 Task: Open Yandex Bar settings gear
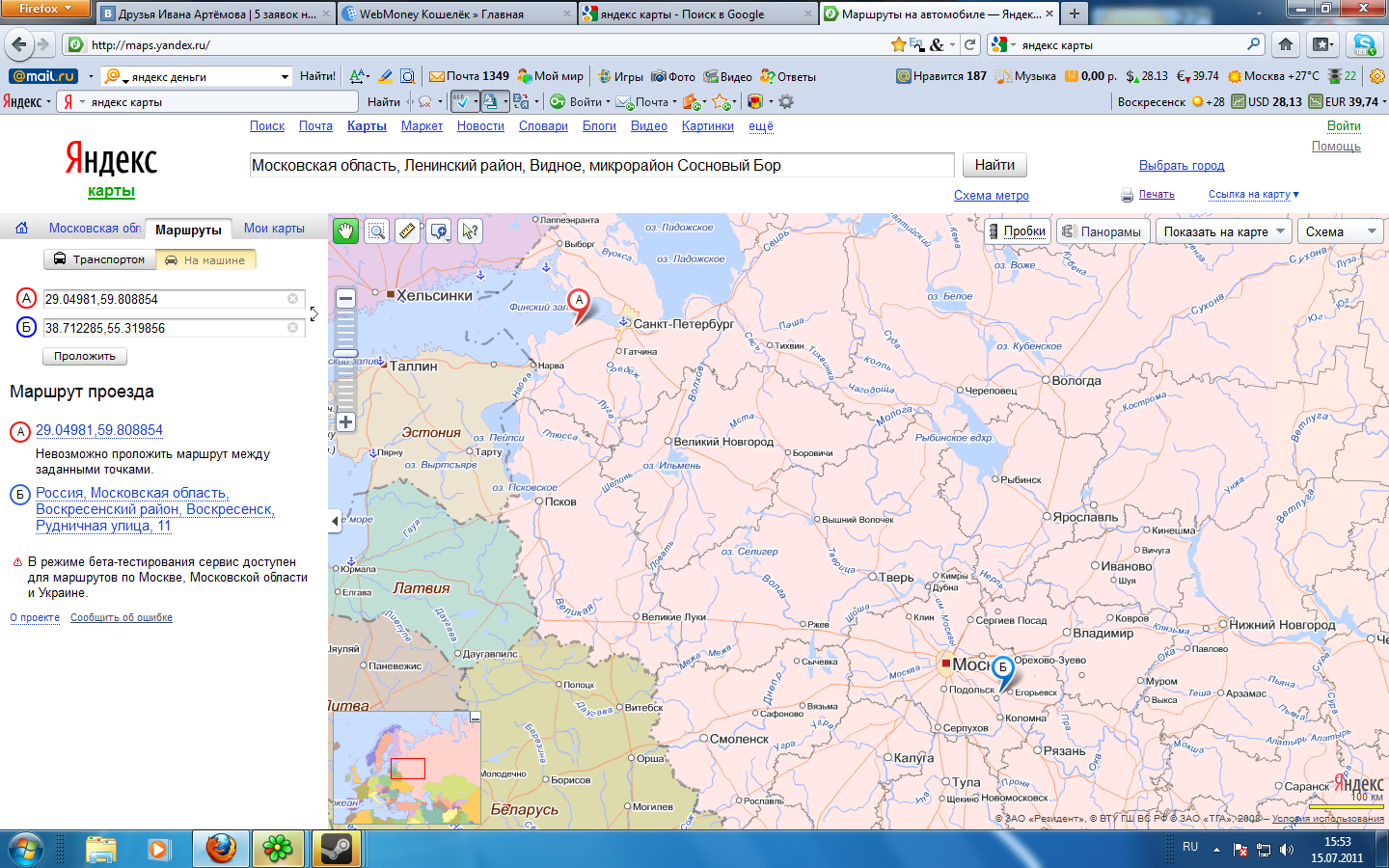(x=786, y=101)
